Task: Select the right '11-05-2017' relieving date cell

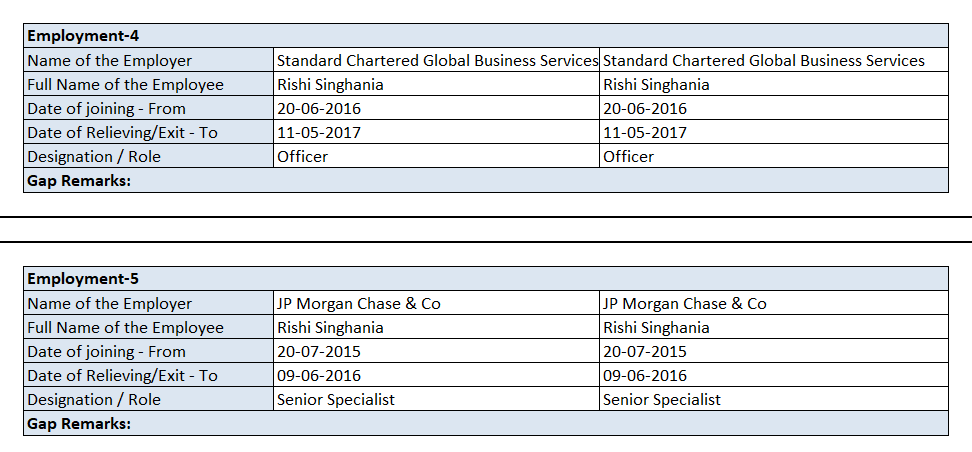Action: pos(645,132)
